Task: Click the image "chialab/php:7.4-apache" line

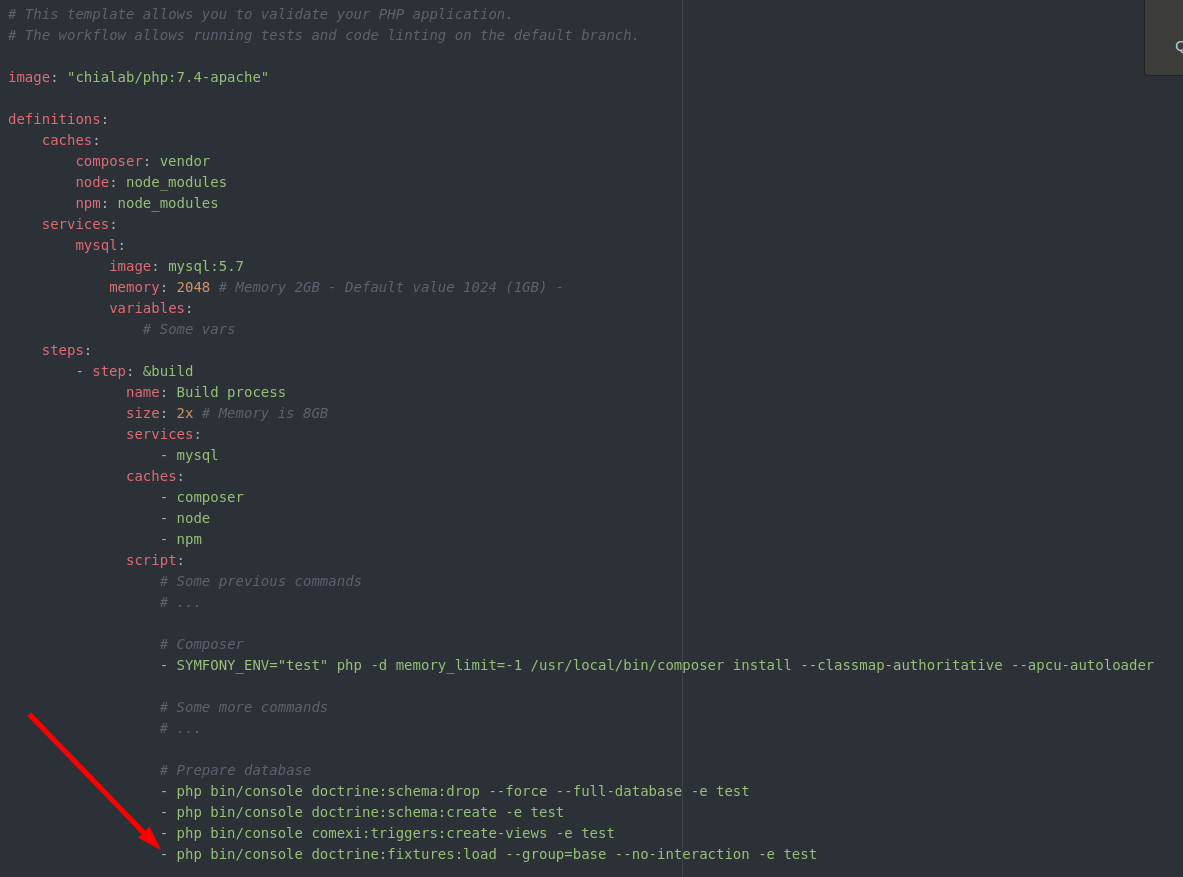Action: 138,77
